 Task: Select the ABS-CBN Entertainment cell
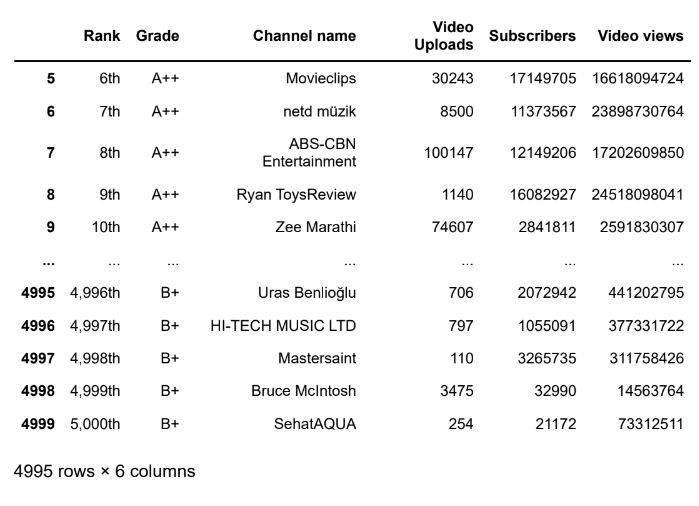pyautogui.click(x=309, y=152)
